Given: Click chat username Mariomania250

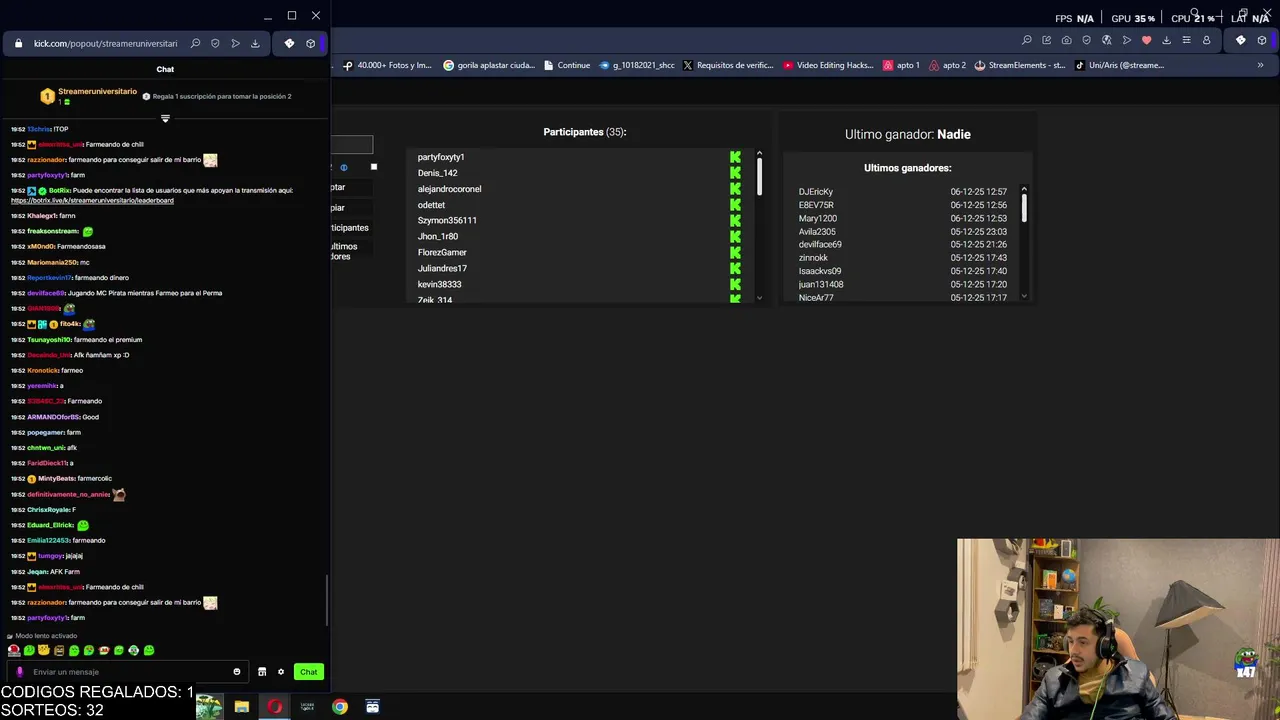Looking at the screenshot, I should pos(52,262).
